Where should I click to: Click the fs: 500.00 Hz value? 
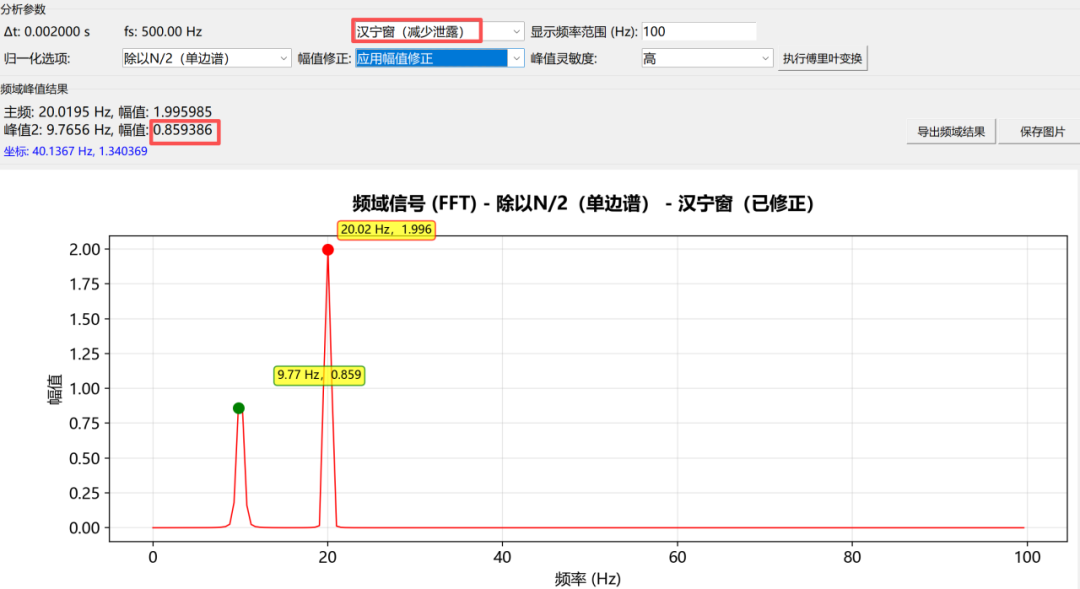(163, 32)
